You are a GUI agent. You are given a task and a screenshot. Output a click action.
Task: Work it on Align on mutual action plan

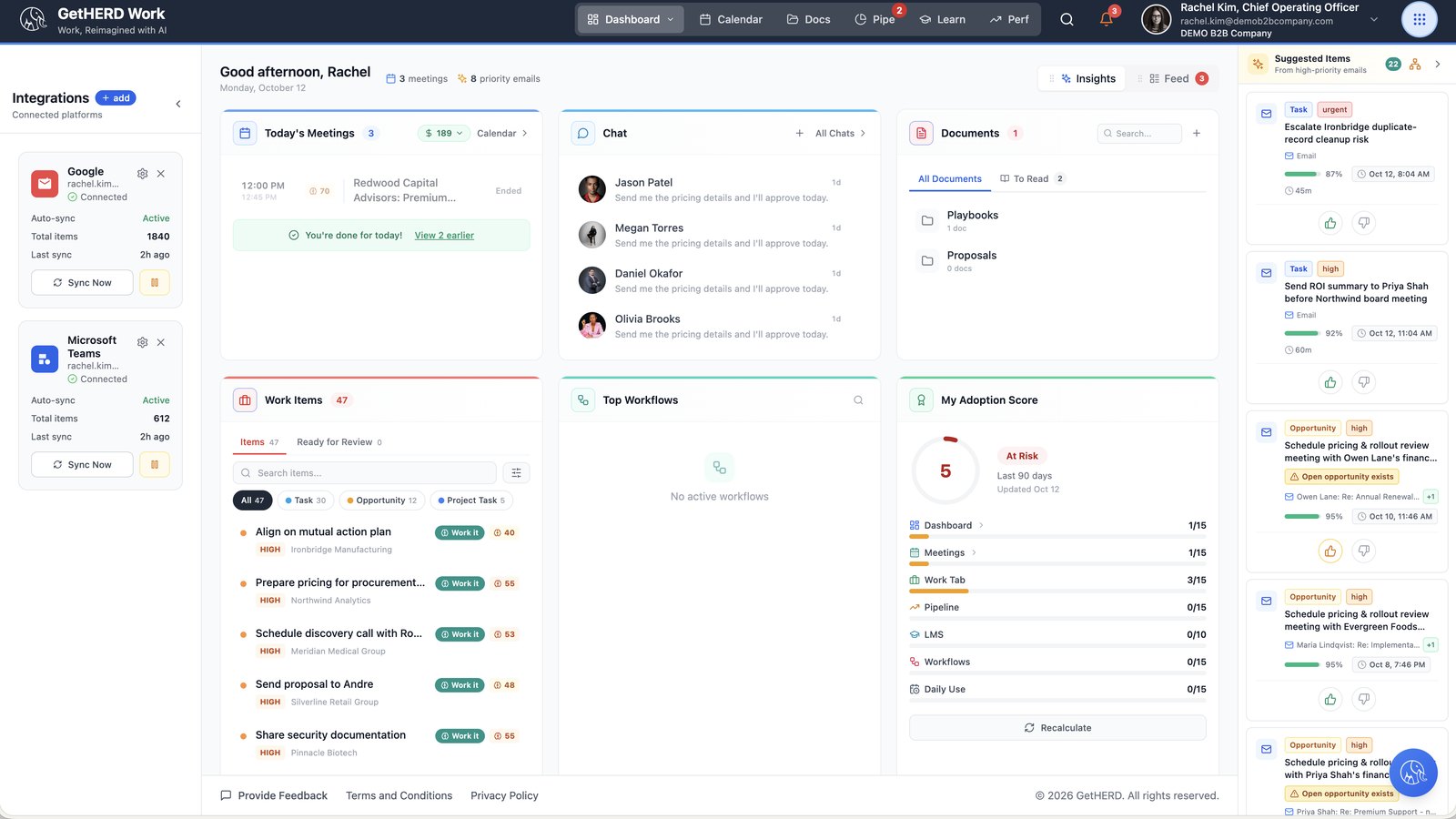tap(460, 533)
